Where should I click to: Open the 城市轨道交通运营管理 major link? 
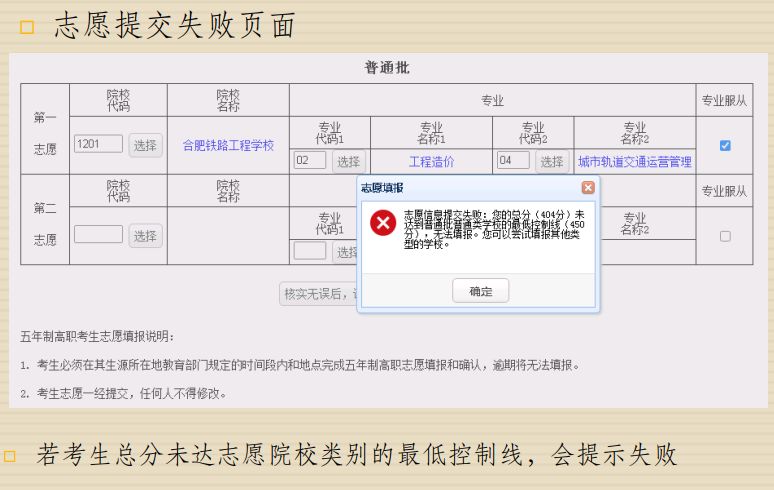point(635,162)
